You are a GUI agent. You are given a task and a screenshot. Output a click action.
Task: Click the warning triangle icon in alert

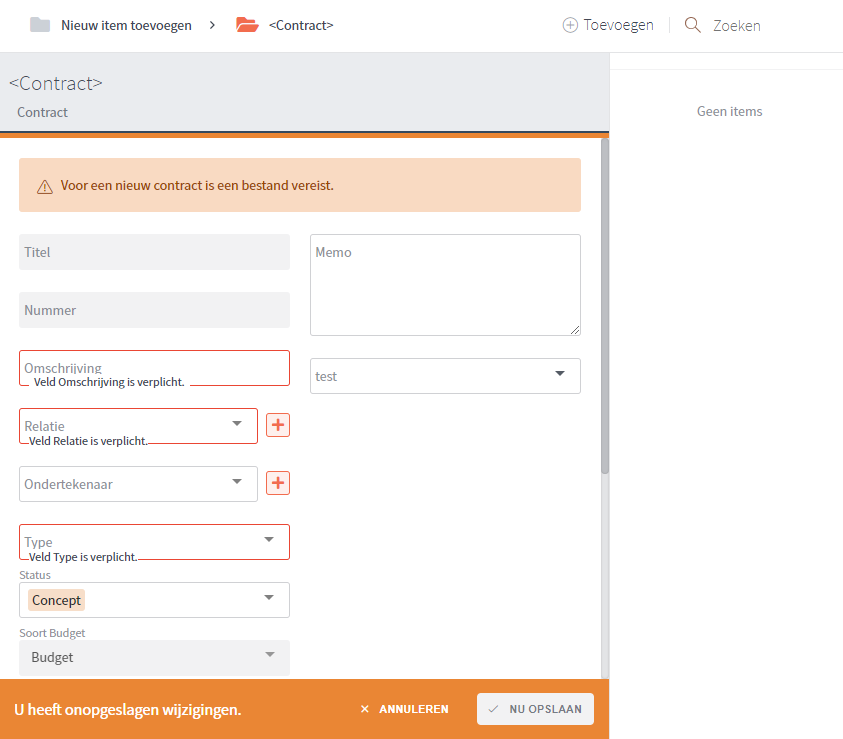[45, 186]
